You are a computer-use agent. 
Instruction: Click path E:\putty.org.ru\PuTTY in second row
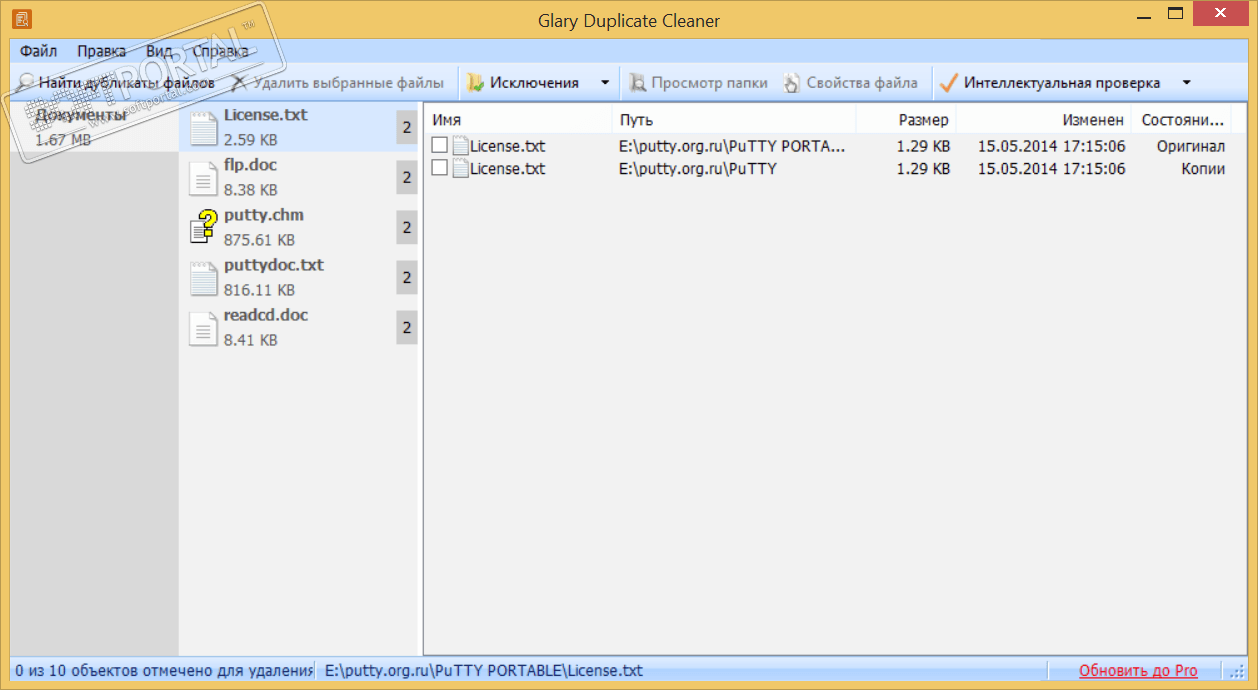pyautogui.click(x=698, y=168)
